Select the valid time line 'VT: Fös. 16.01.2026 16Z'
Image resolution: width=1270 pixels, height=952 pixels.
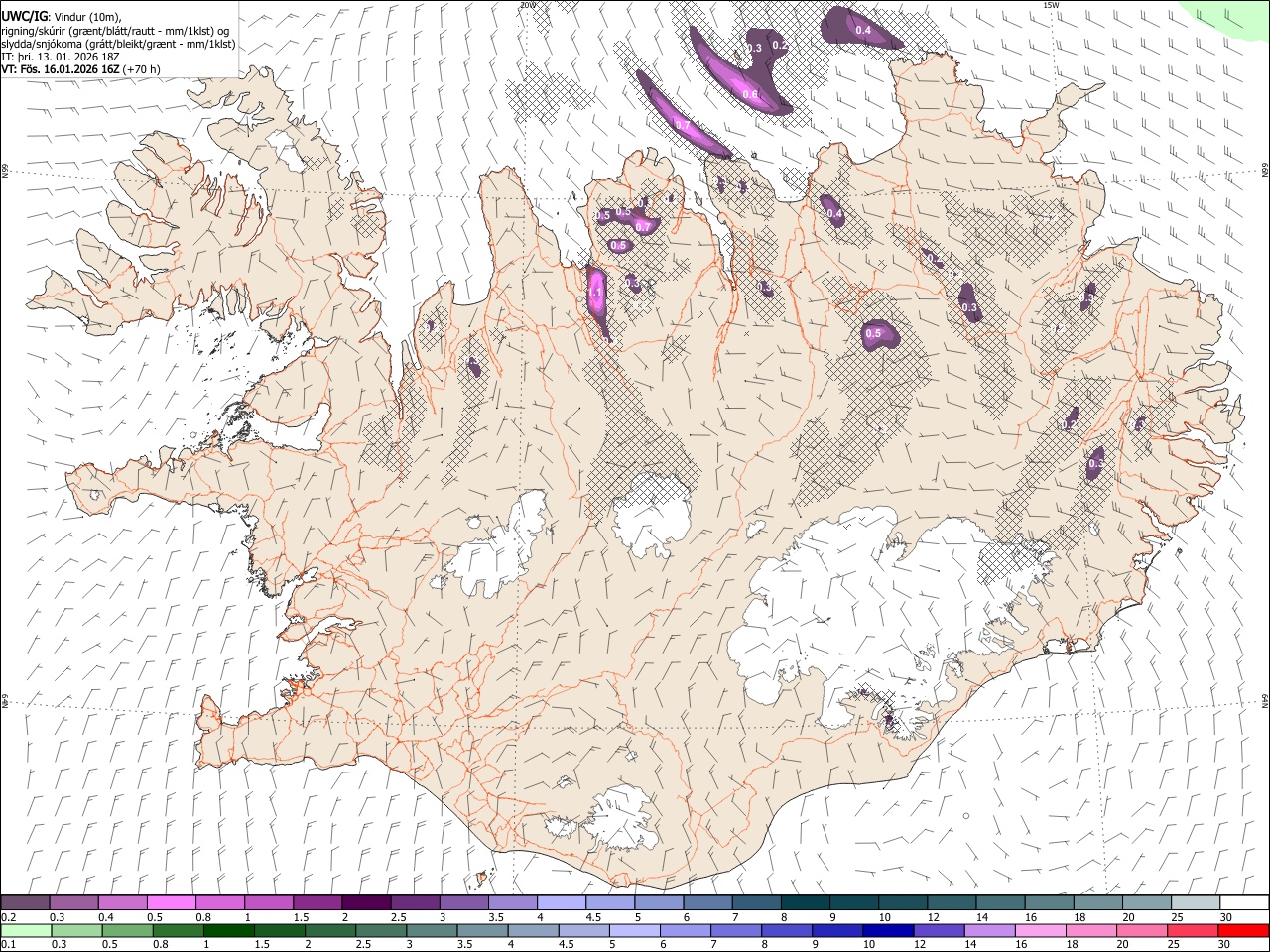[62, 69]
